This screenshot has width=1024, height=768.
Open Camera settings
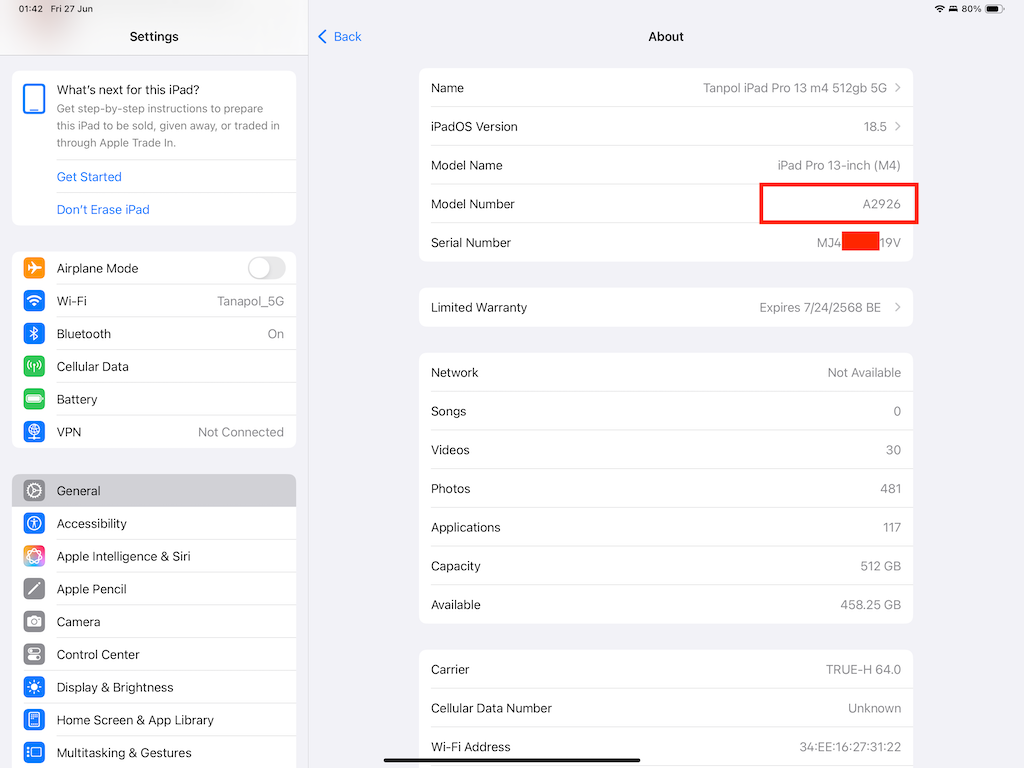coord(154,621)
